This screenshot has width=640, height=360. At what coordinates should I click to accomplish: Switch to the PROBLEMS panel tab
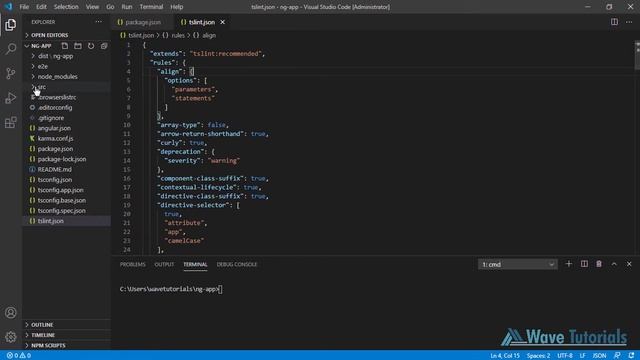point(133,264)
